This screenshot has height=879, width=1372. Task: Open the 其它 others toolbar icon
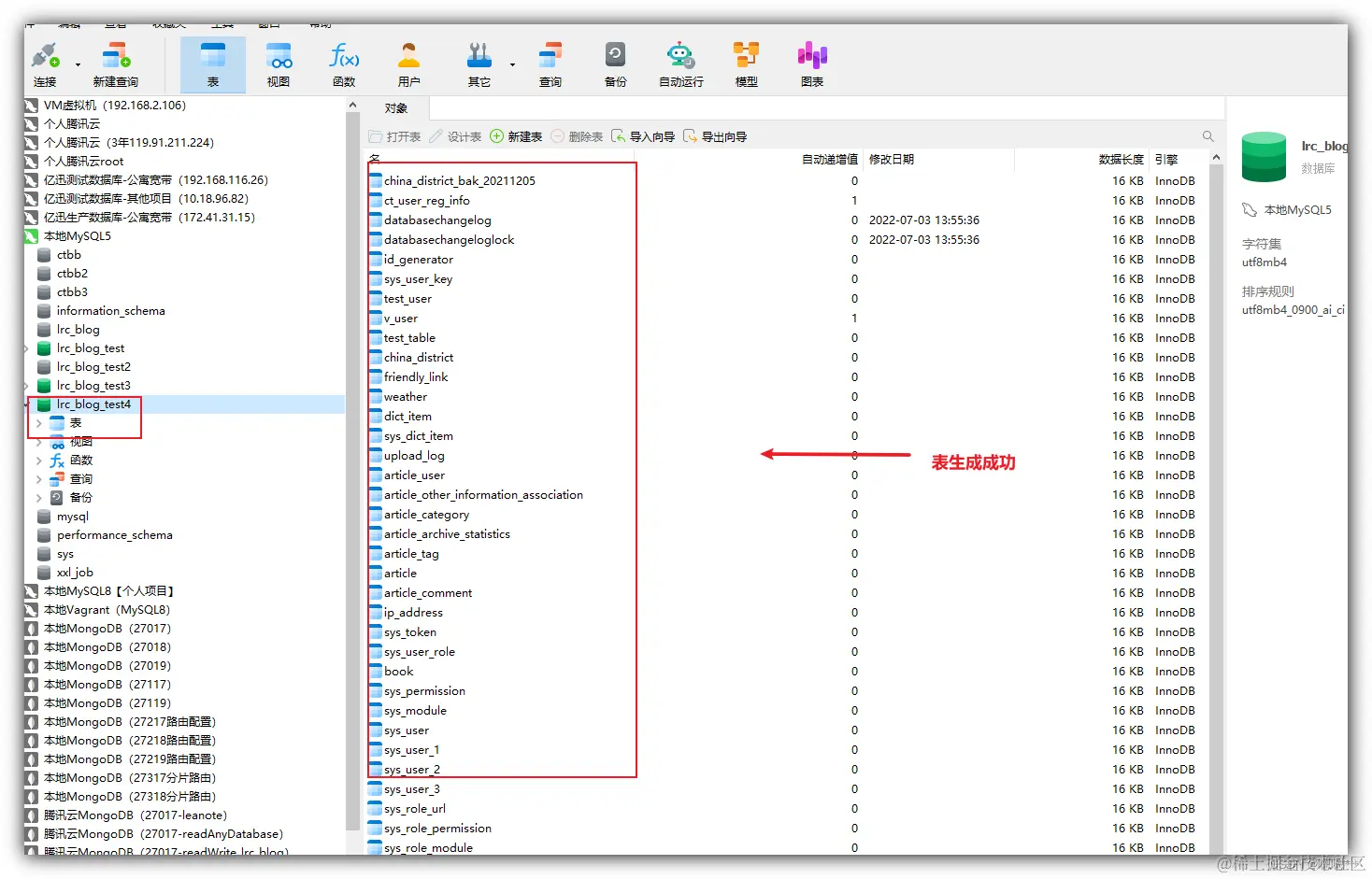(x=479, y=64)
